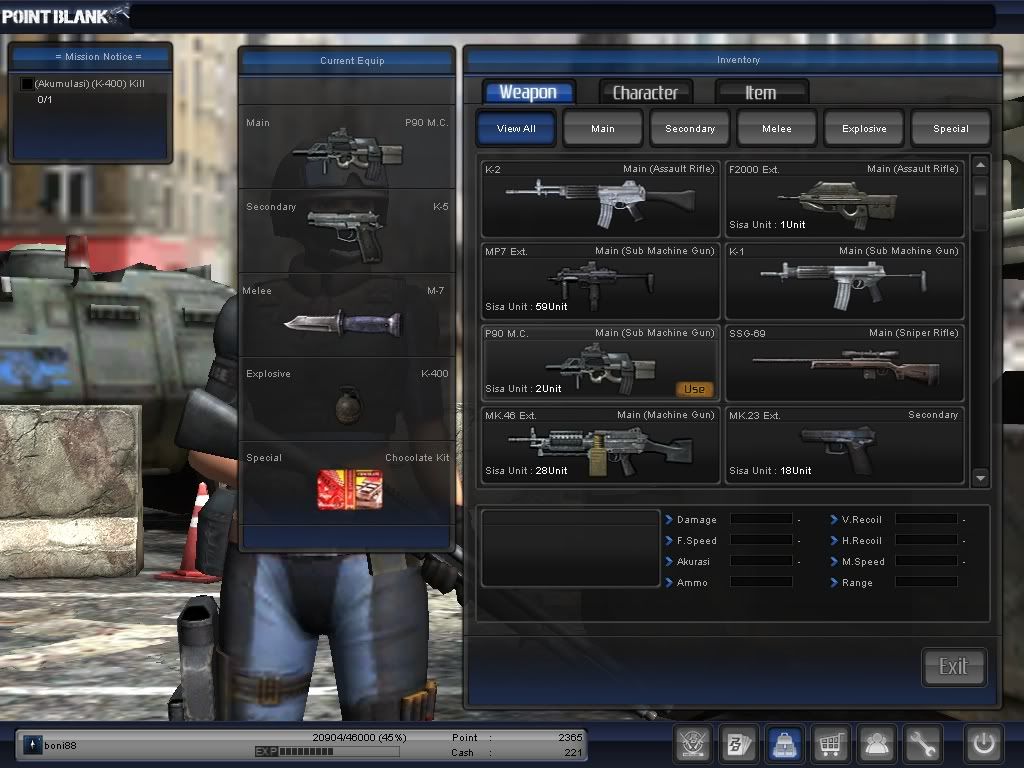Click the inventory scrollbar down arrow
The width and height of the screenshot is (1024, 768).
980,479
